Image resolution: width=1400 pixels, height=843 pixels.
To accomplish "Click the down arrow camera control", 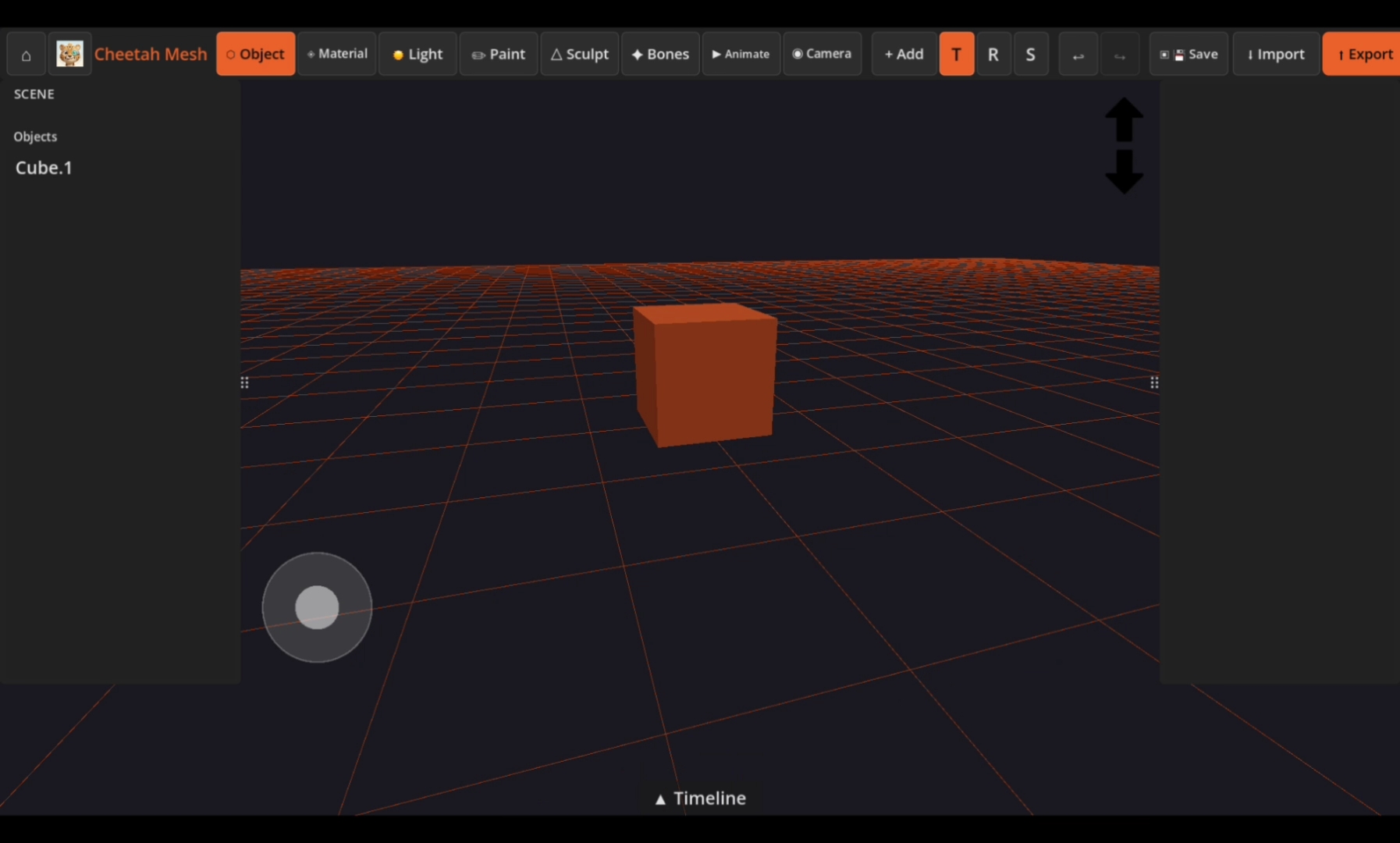I will (1125, 171).
